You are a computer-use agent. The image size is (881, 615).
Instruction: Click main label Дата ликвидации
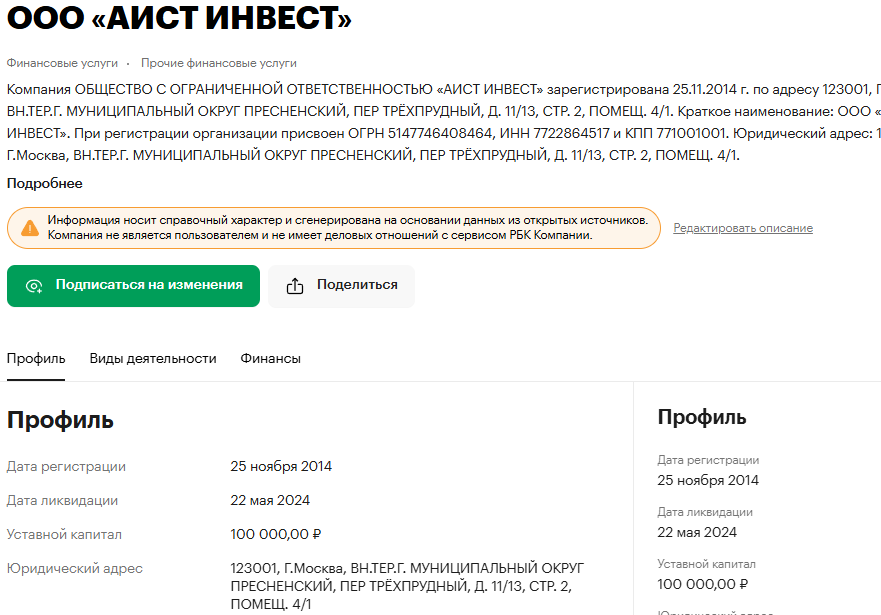(x=62, y=500)
